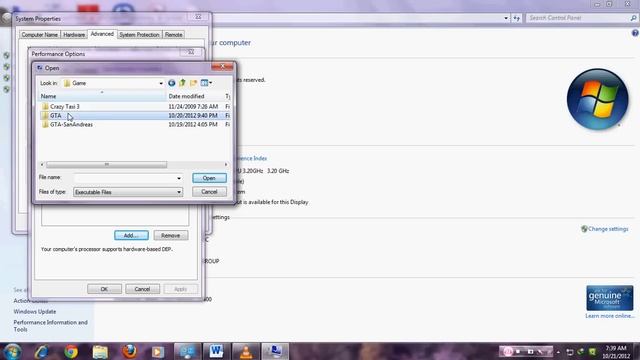The image size is (640, 360).
Task: Create New Folder icon in Open dialog
Action: click(x=193, y=83)
